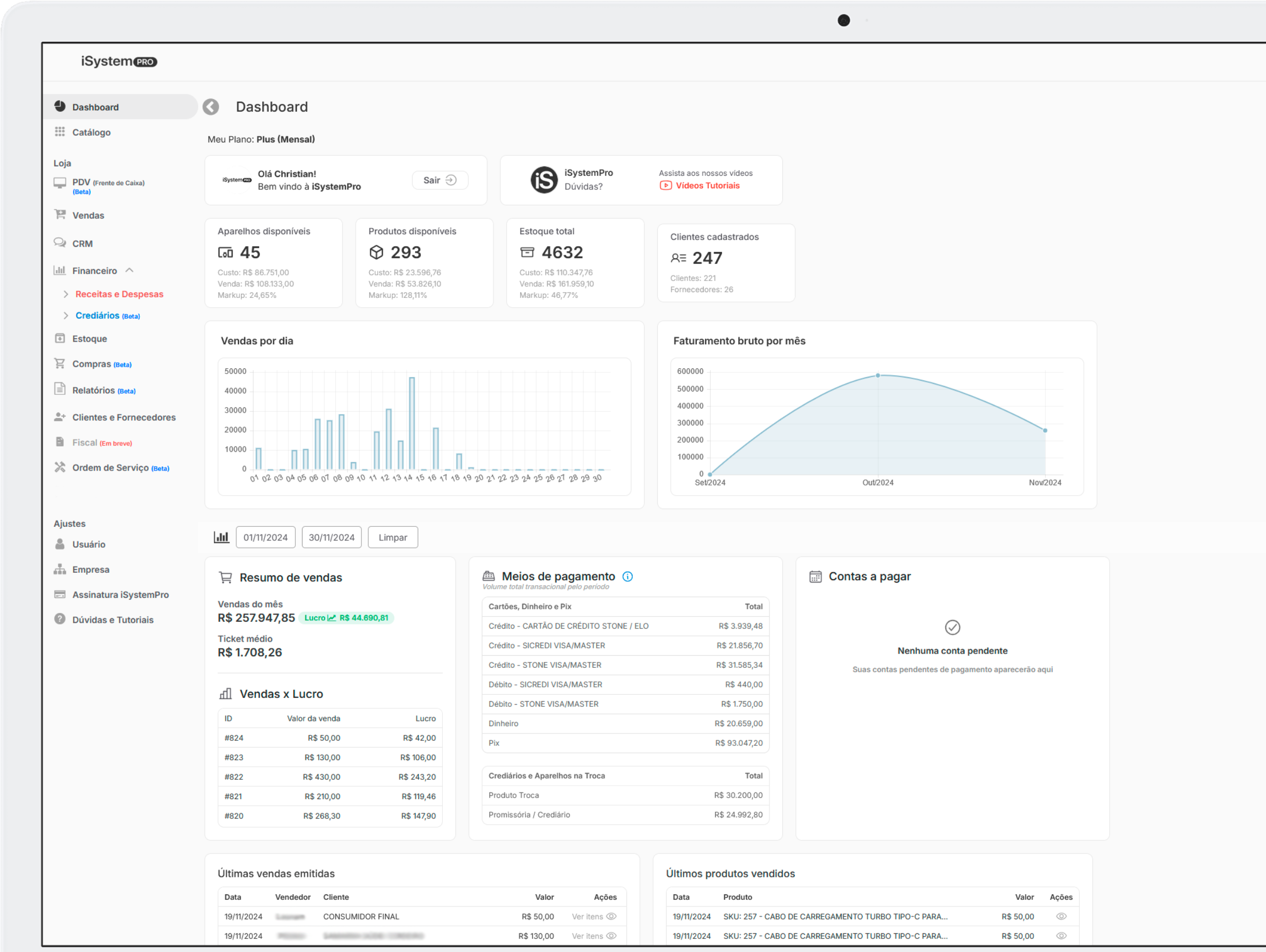
Task: Expand the Crediários submenu
Action: coord(66,316)
